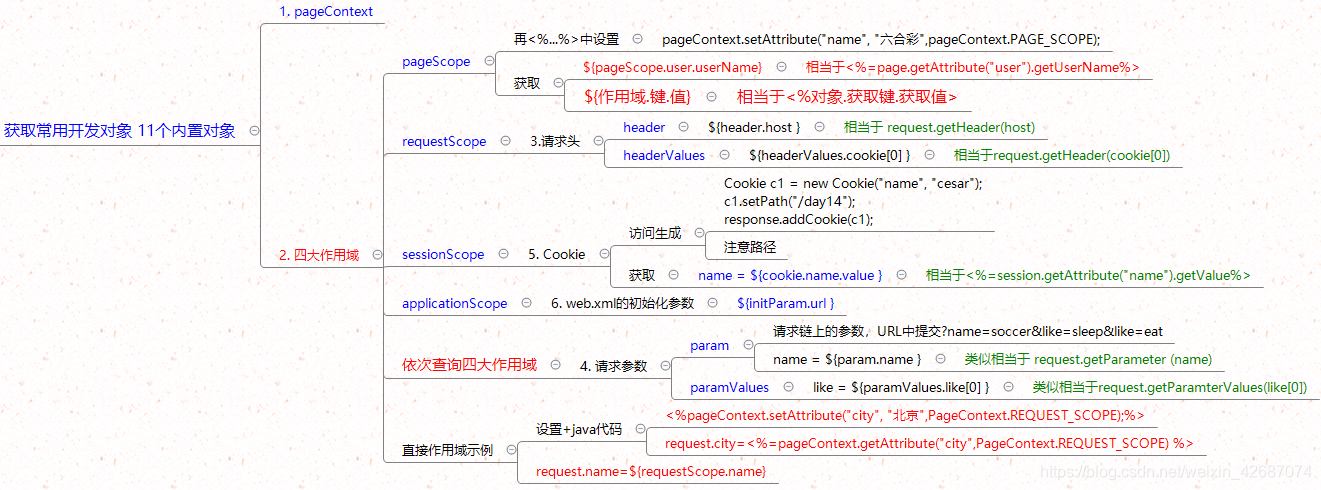Collapse the 4. 请求参数 node
The height and width of the screenshot is (490, 1321).
665,366
